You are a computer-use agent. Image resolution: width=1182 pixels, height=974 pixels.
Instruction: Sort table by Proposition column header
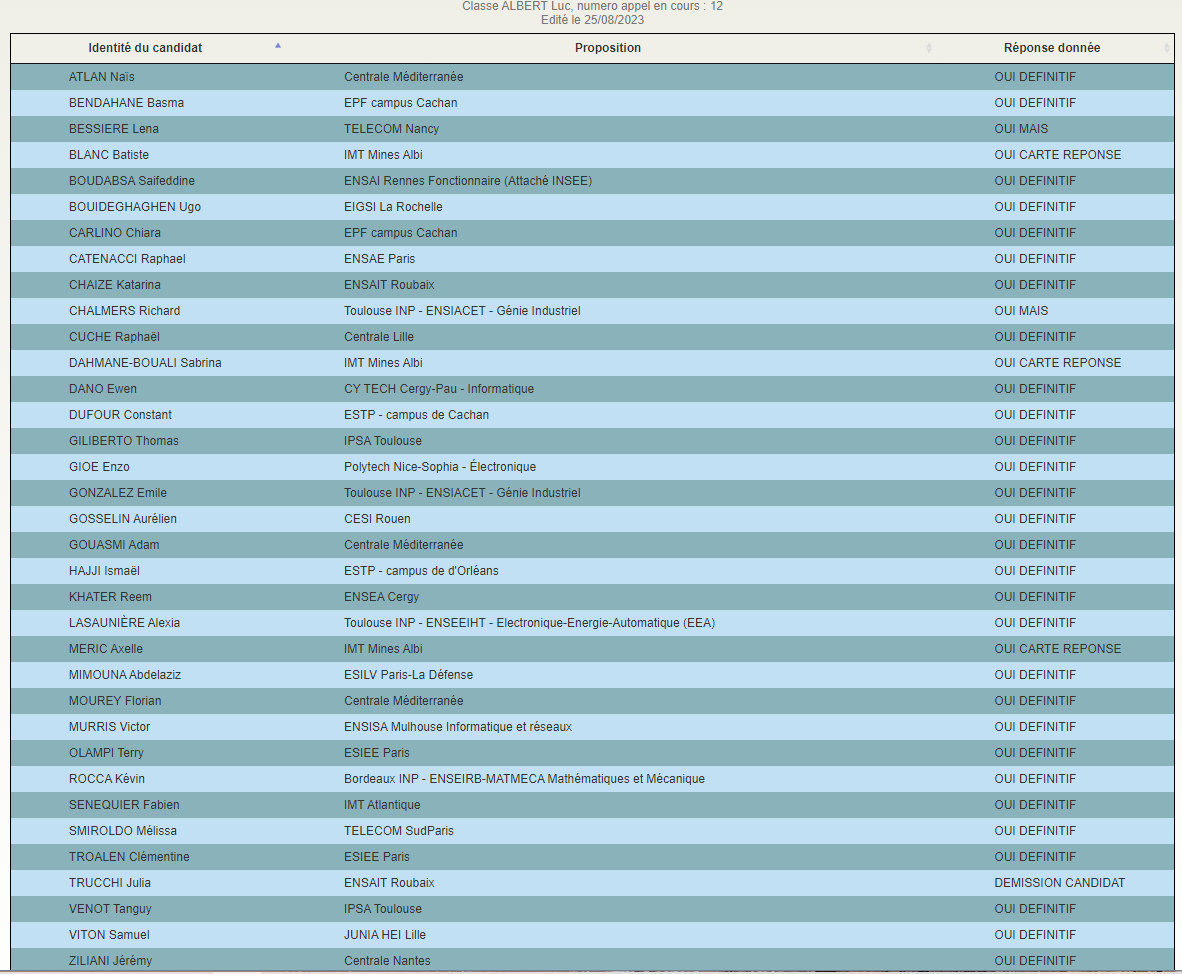608,48
